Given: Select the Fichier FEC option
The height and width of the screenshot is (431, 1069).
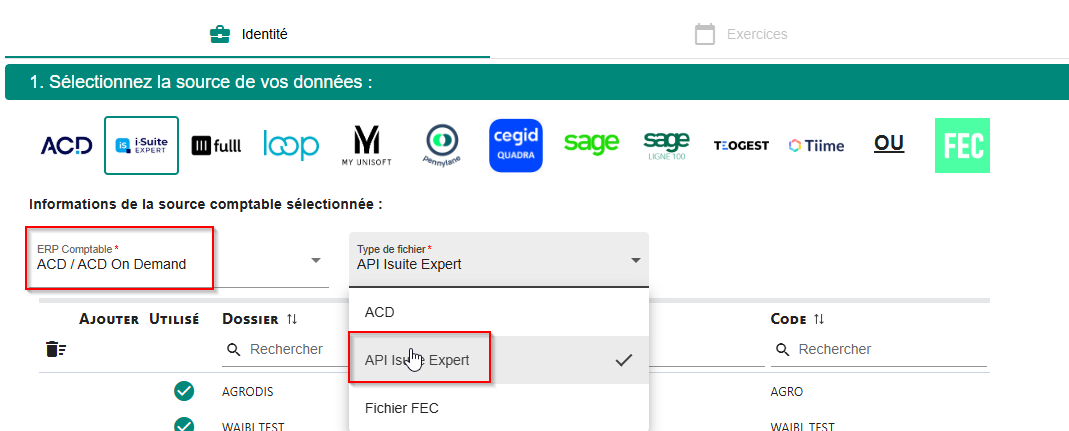Looking at the screenshot, I should (402, 408).
